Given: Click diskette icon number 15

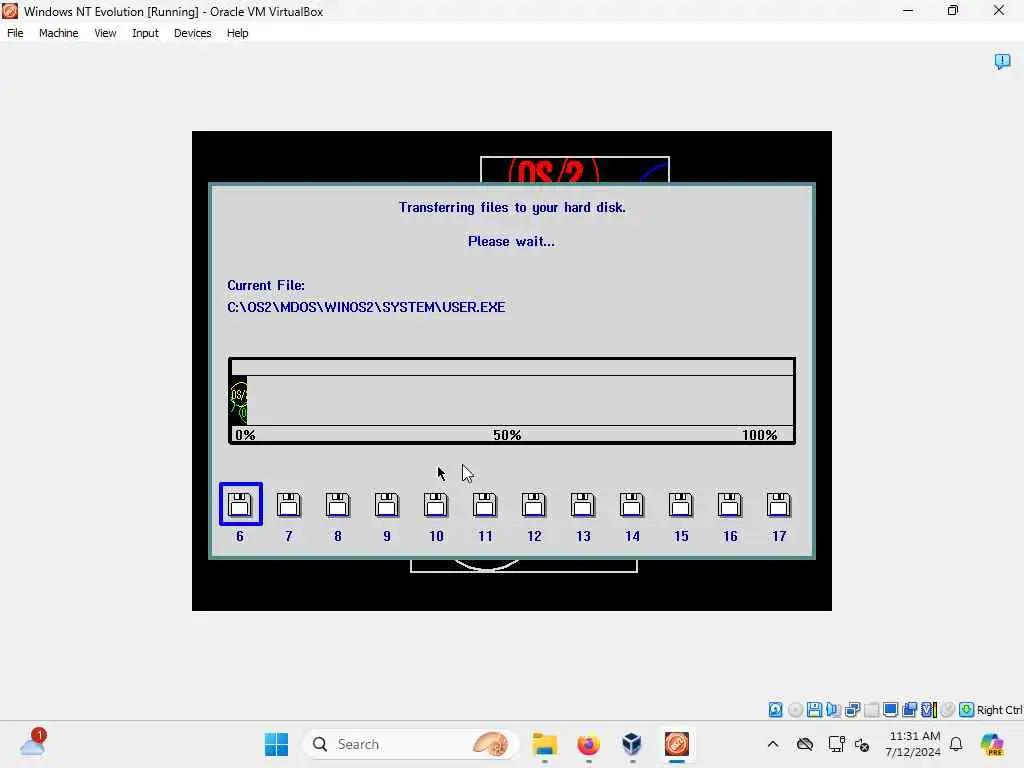Looking at the screenshot, I should [680, 505].
